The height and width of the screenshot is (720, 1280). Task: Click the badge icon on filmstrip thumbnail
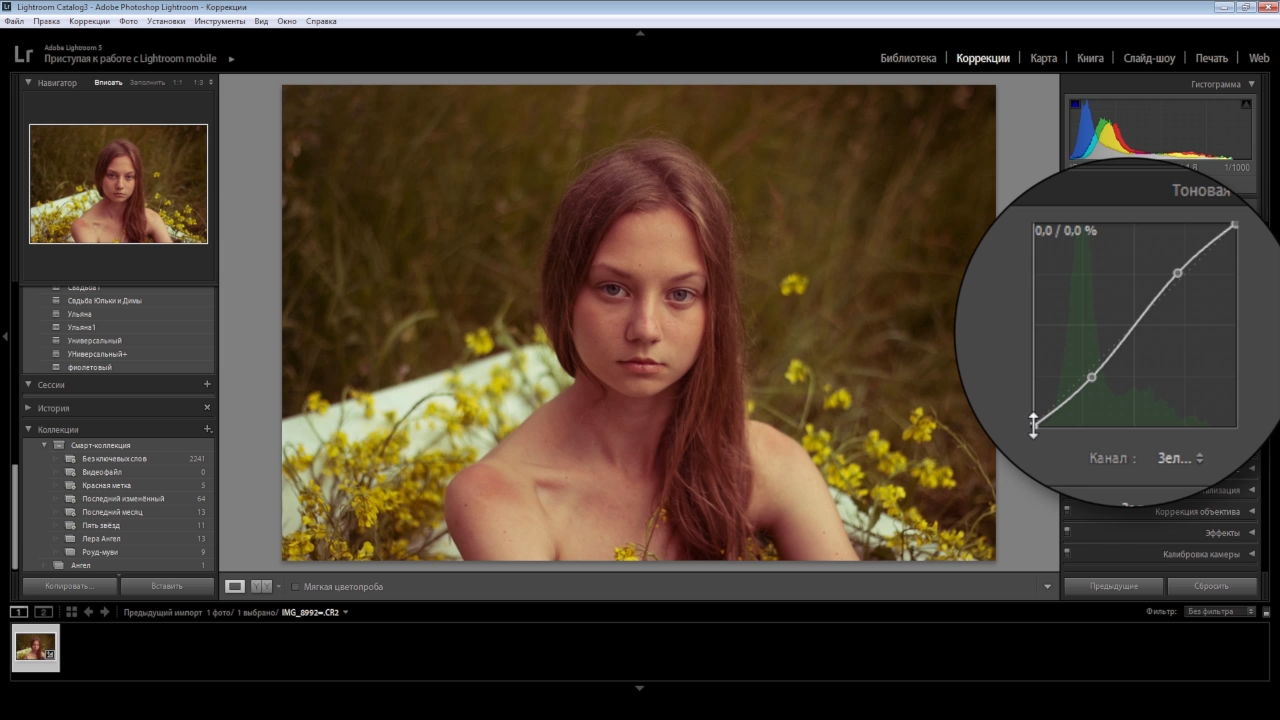click(x=50, y=654)
